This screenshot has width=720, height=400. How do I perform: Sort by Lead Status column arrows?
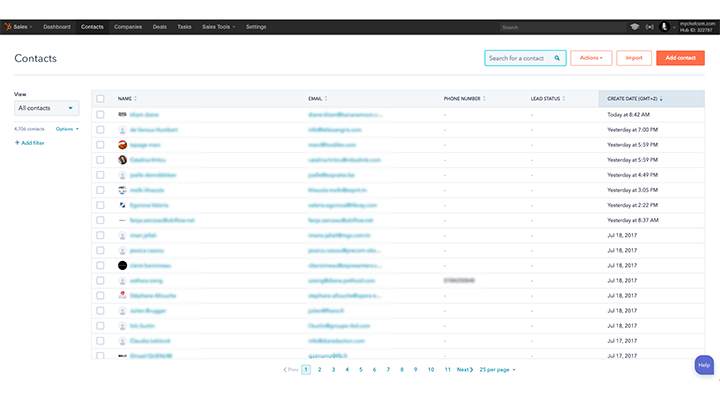click(564, 99)
